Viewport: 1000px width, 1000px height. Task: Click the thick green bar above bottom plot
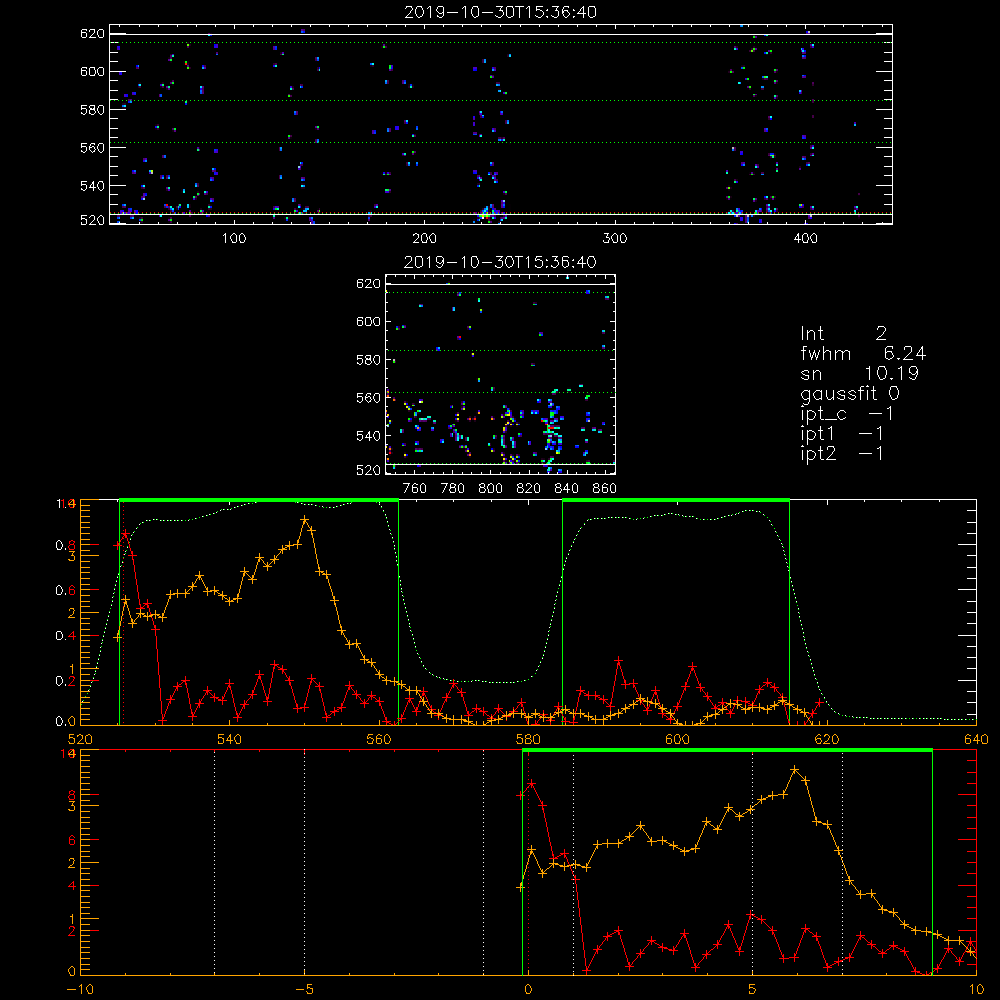(x=727, y=750)
